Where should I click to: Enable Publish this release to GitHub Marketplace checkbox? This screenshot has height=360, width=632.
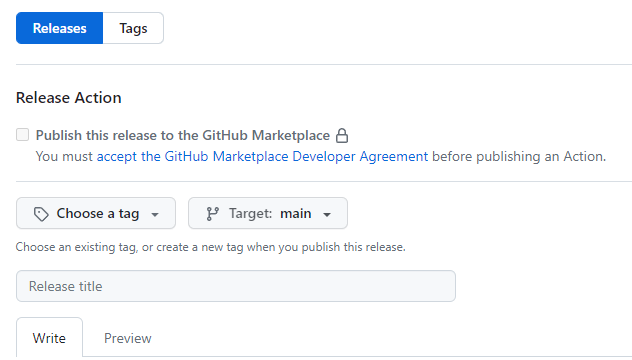23,135
